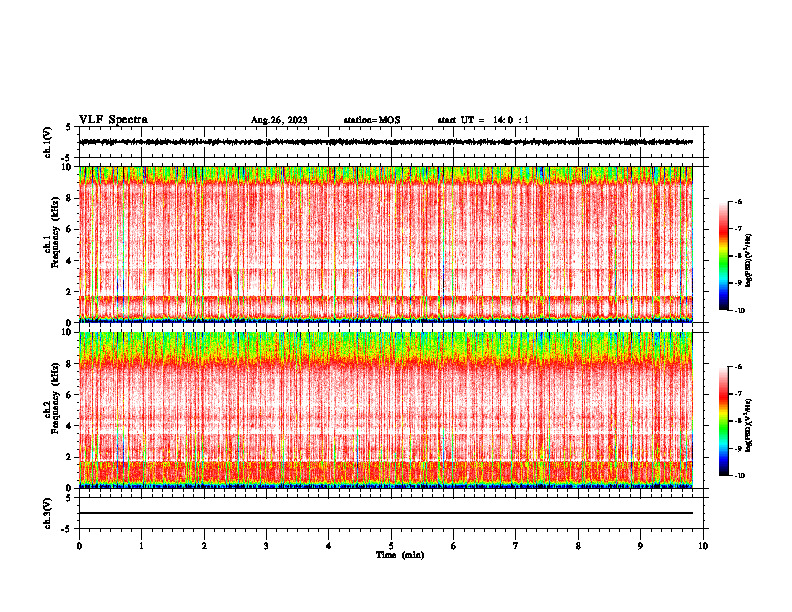Click time axis tick label "5"
The width and height of the screenshot is (792, 612).
pos(391,546)
